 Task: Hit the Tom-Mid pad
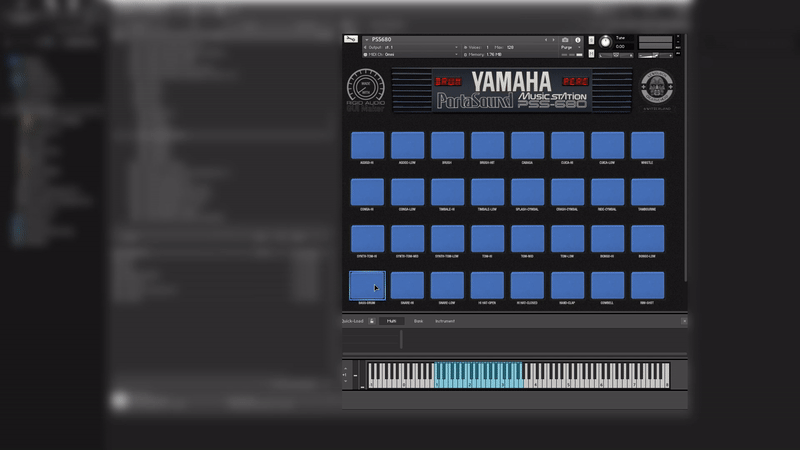(x=528, y=239)
